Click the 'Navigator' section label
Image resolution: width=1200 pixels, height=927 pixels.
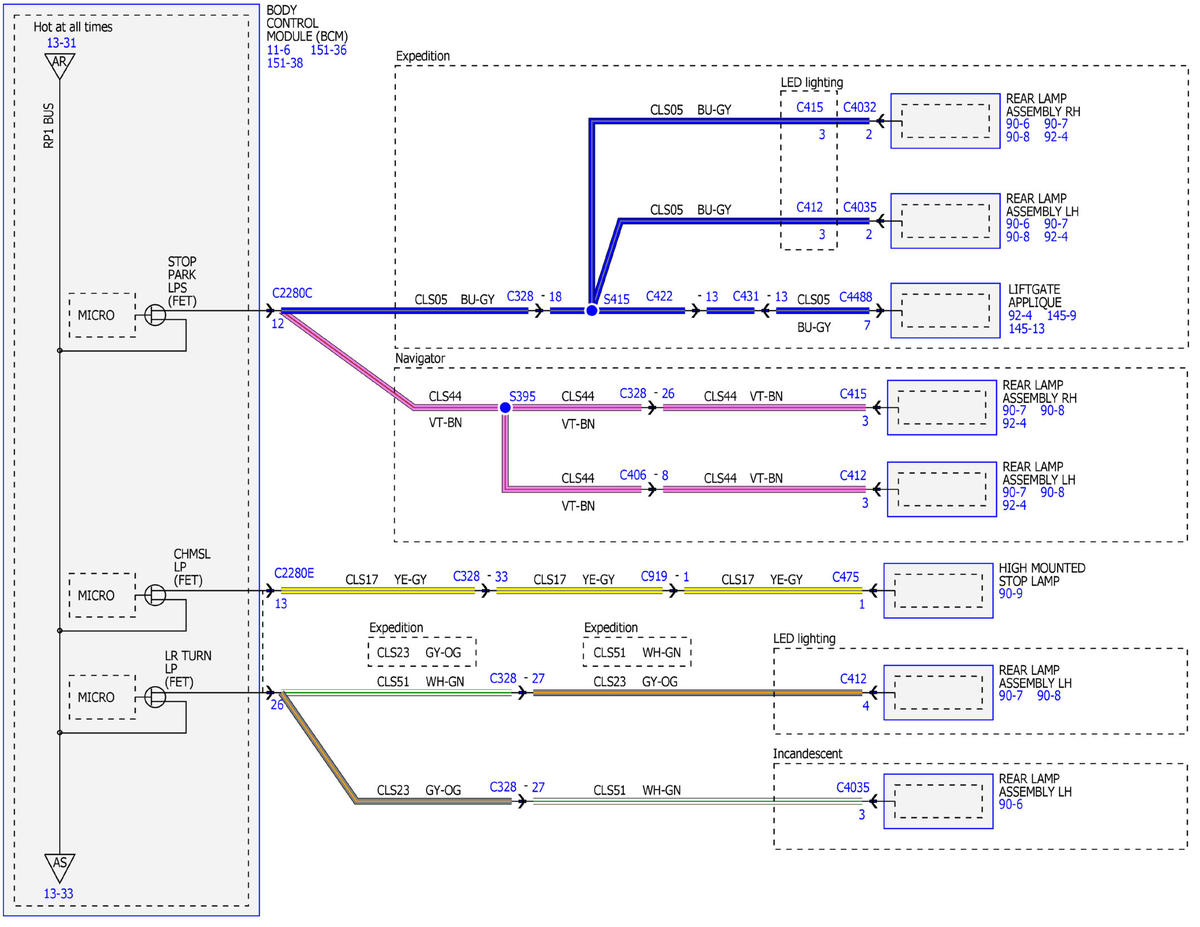[x=421, y=357]
